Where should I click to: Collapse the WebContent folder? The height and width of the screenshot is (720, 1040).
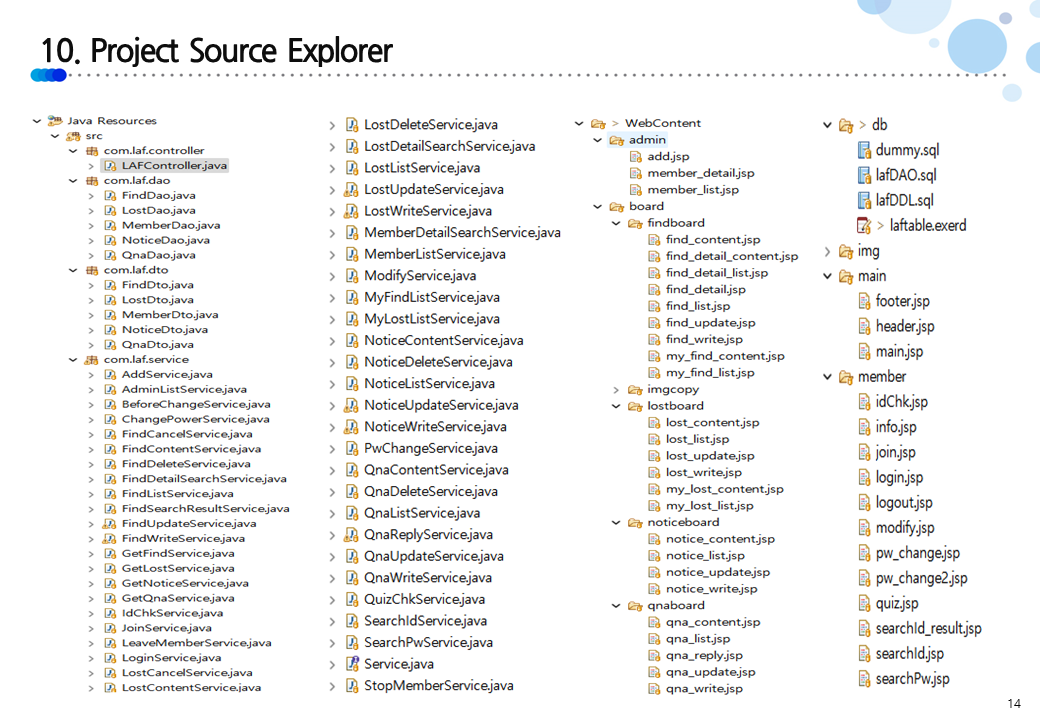point(579,123)
